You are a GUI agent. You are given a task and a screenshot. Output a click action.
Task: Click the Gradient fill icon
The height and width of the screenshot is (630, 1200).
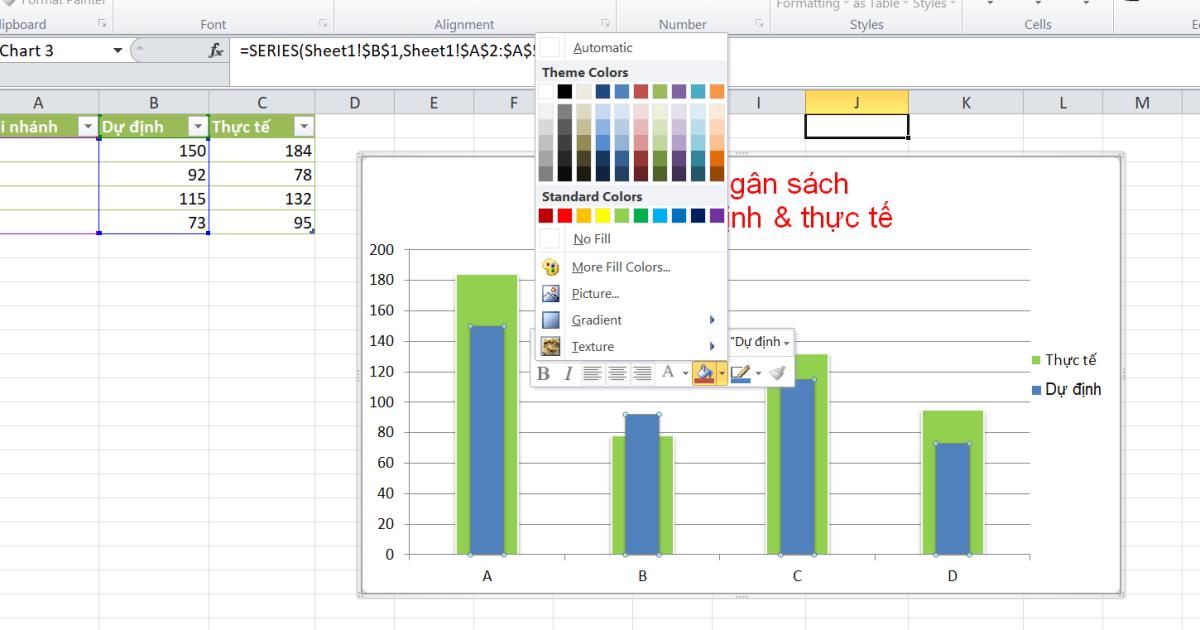pos(551,320)
